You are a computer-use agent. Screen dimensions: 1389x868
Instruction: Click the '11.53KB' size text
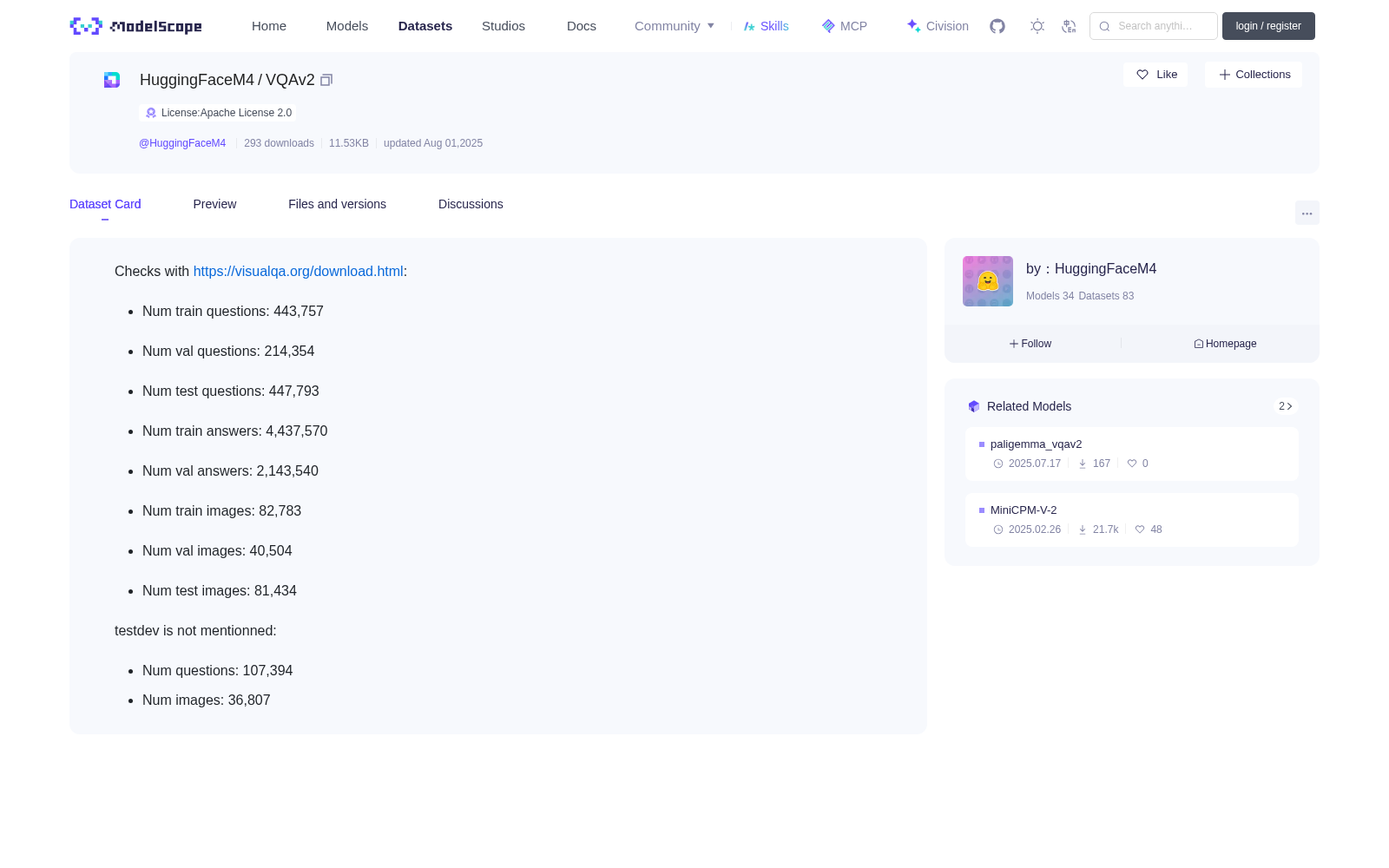click(x=349, y=143)
